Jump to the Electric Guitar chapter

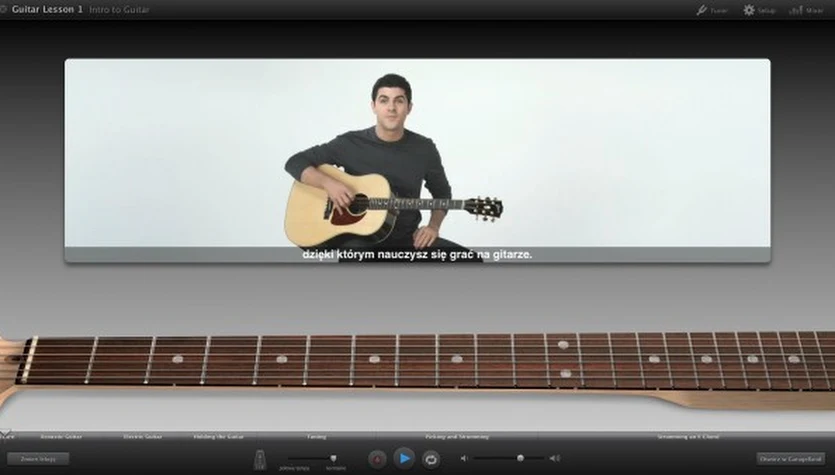pyautogui.click(x=141, y=437)
